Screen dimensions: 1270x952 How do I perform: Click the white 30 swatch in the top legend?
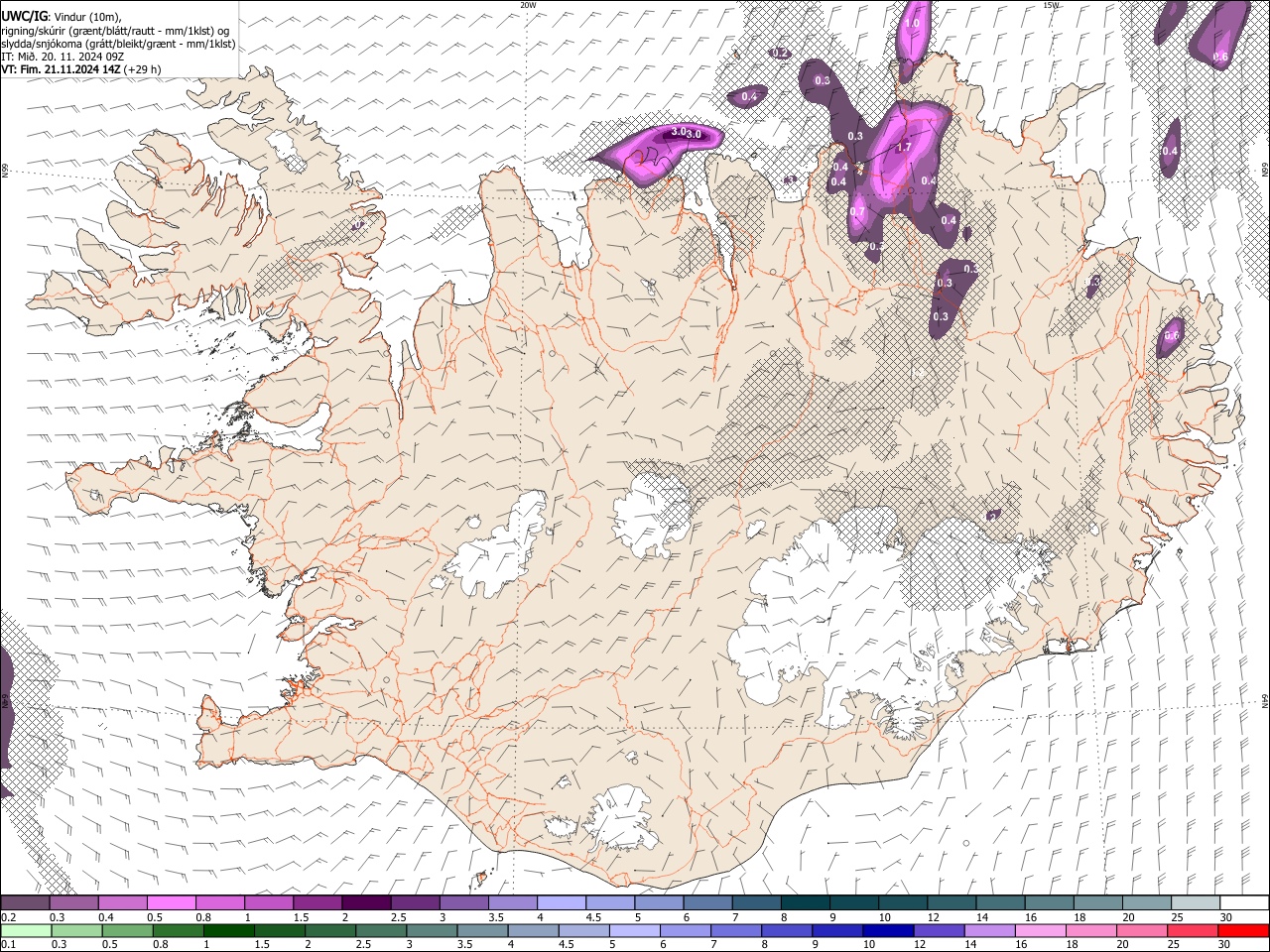pyautogui.click(x=1242, y=903)
